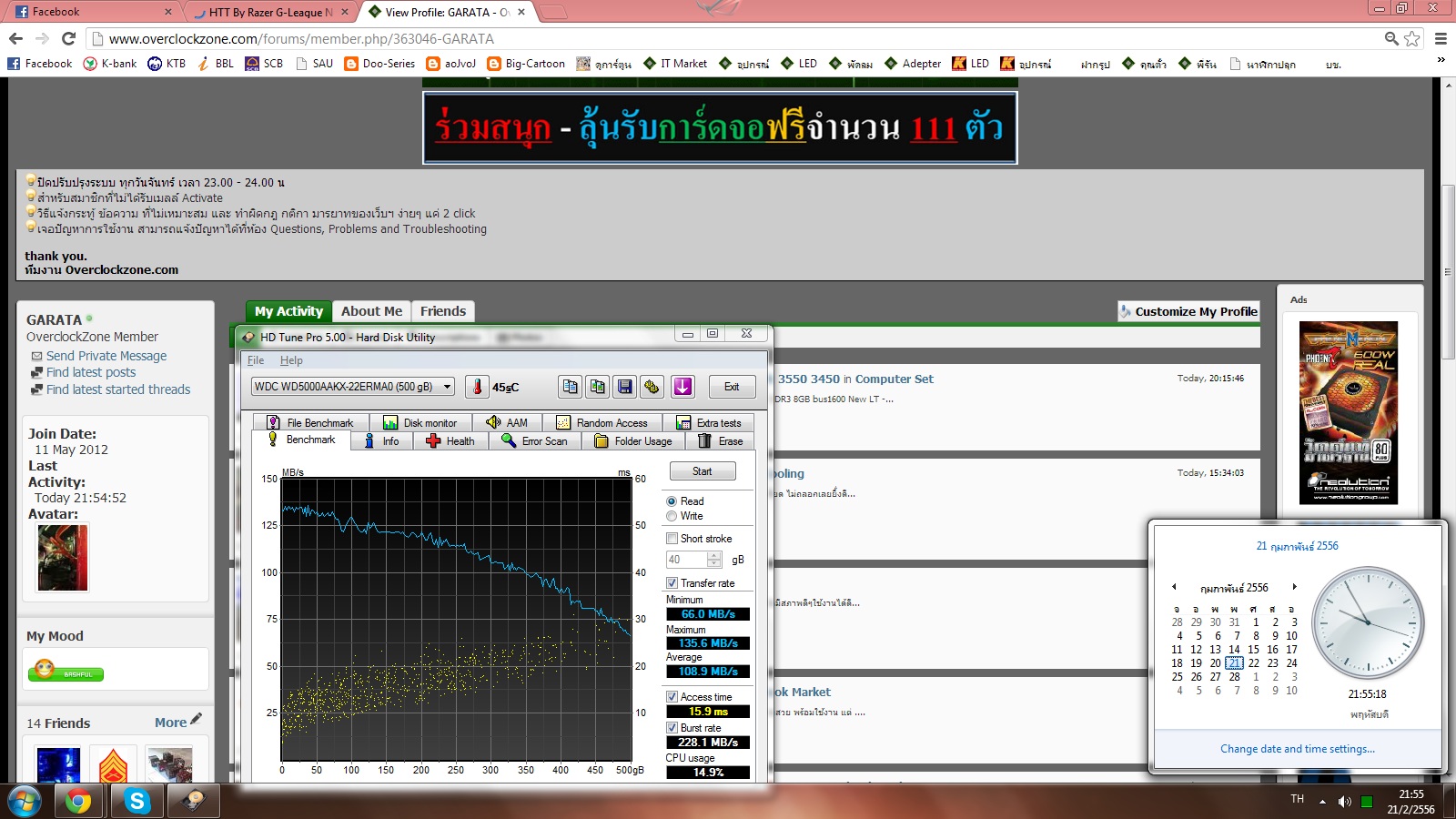The image size is (1456, 819).
Task: Click the copy screenshot to clipboard icon
Action: click(597, 387)
